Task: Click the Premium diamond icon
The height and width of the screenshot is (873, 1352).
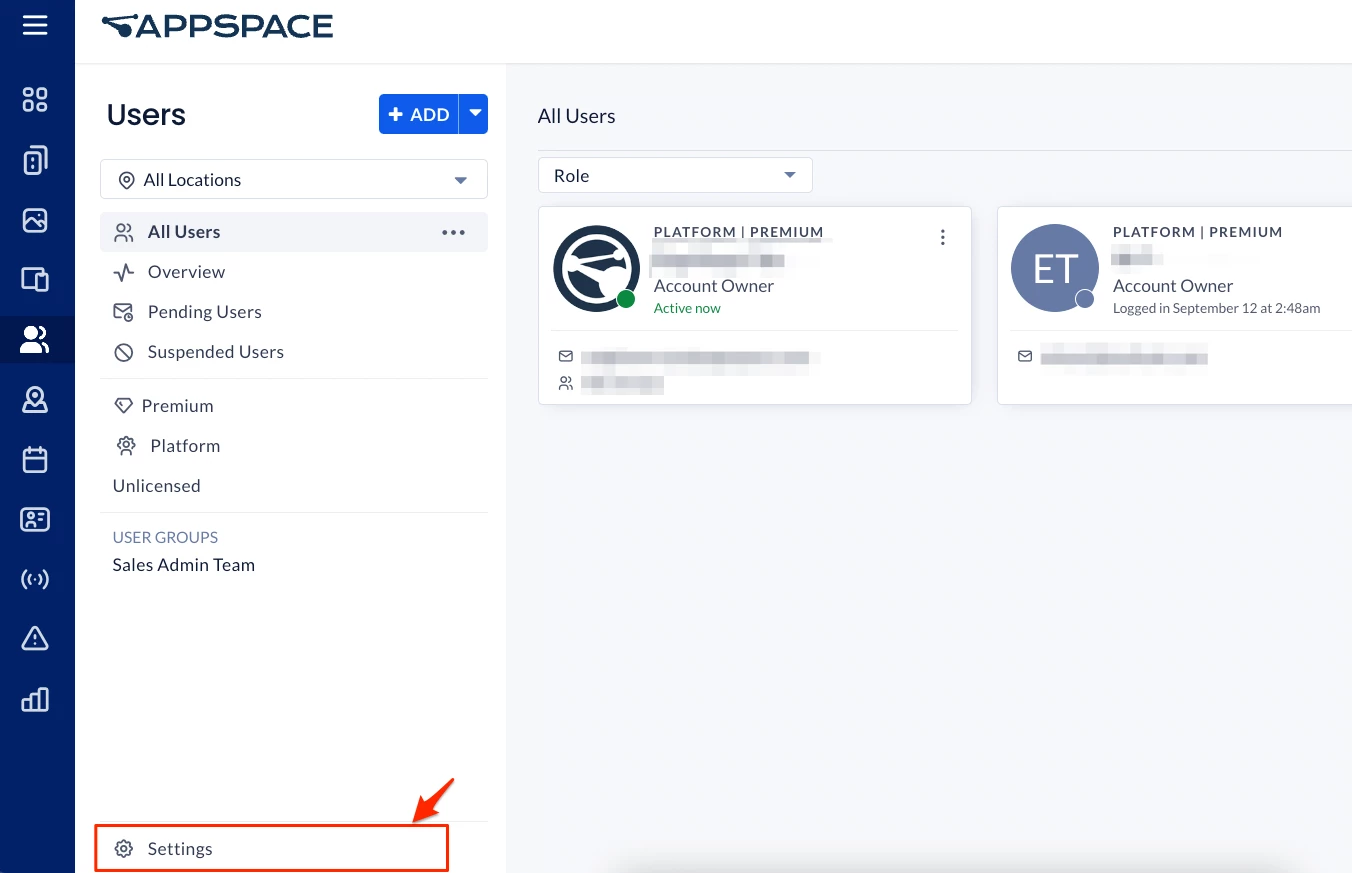Action: coord(124,406)
